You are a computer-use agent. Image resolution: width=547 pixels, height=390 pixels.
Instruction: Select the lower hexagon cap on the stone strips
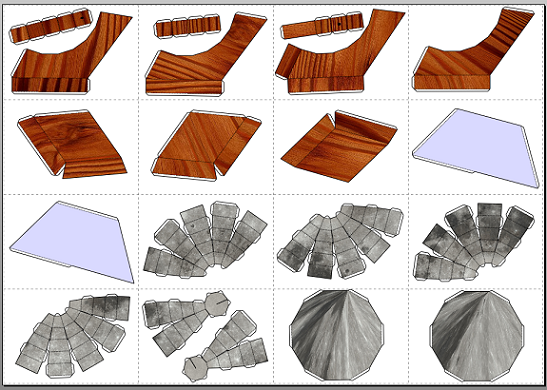[196, 368]
